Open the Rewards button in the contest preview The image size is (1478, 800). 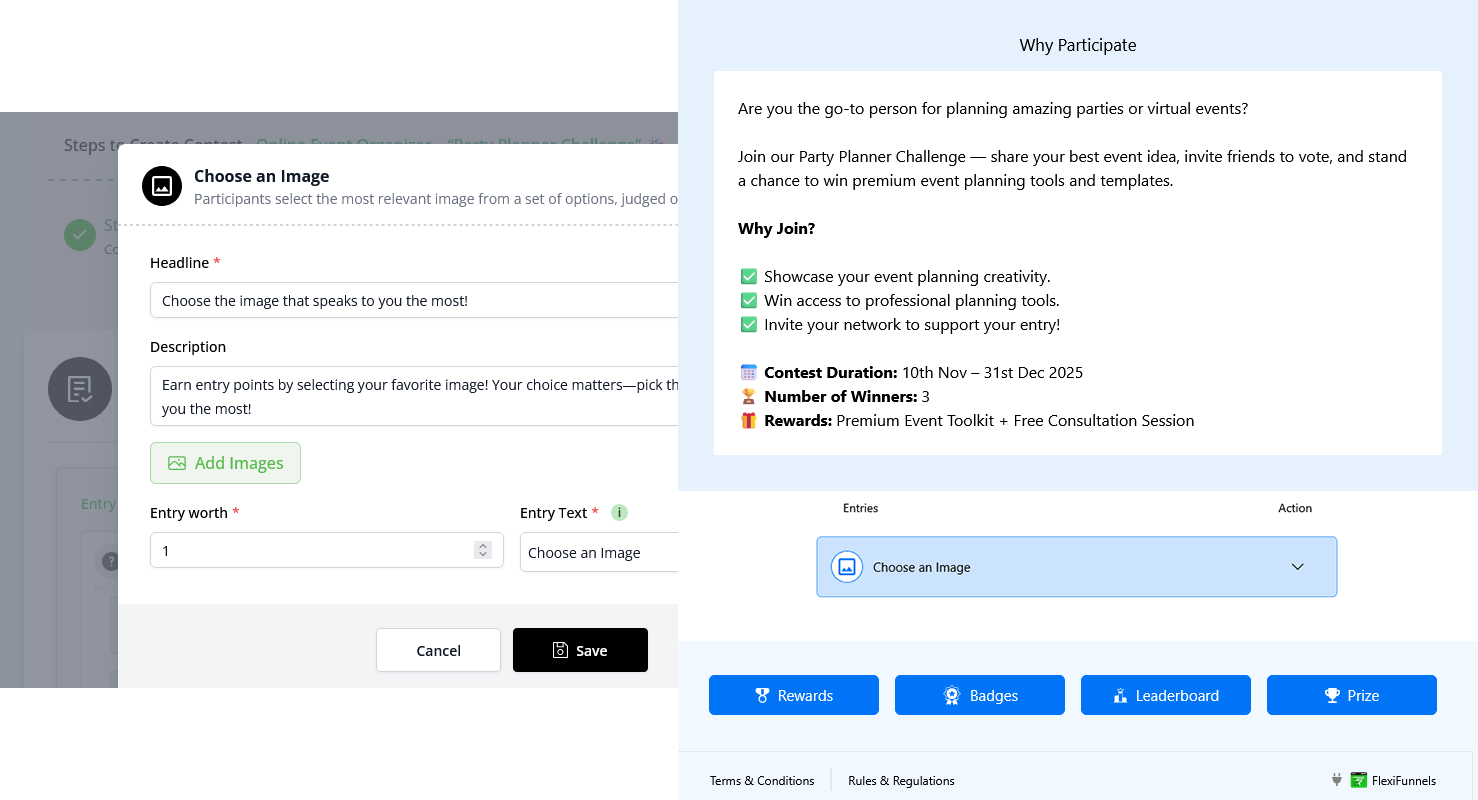pyautogui.click(x=794, y=695)
